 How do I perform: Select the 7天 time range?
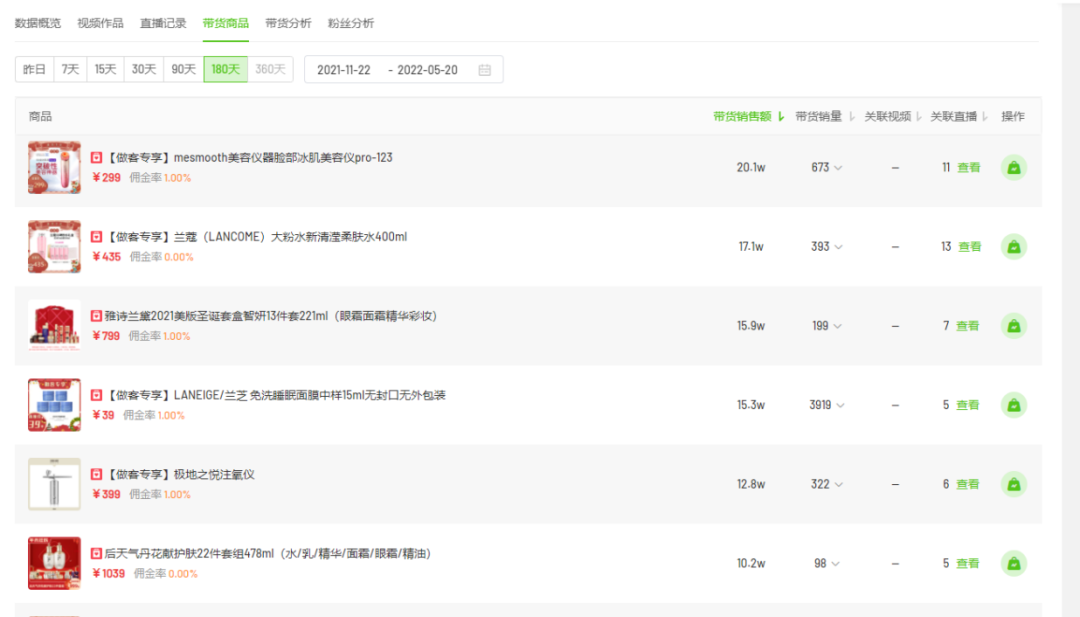click(x=70, y=70)
